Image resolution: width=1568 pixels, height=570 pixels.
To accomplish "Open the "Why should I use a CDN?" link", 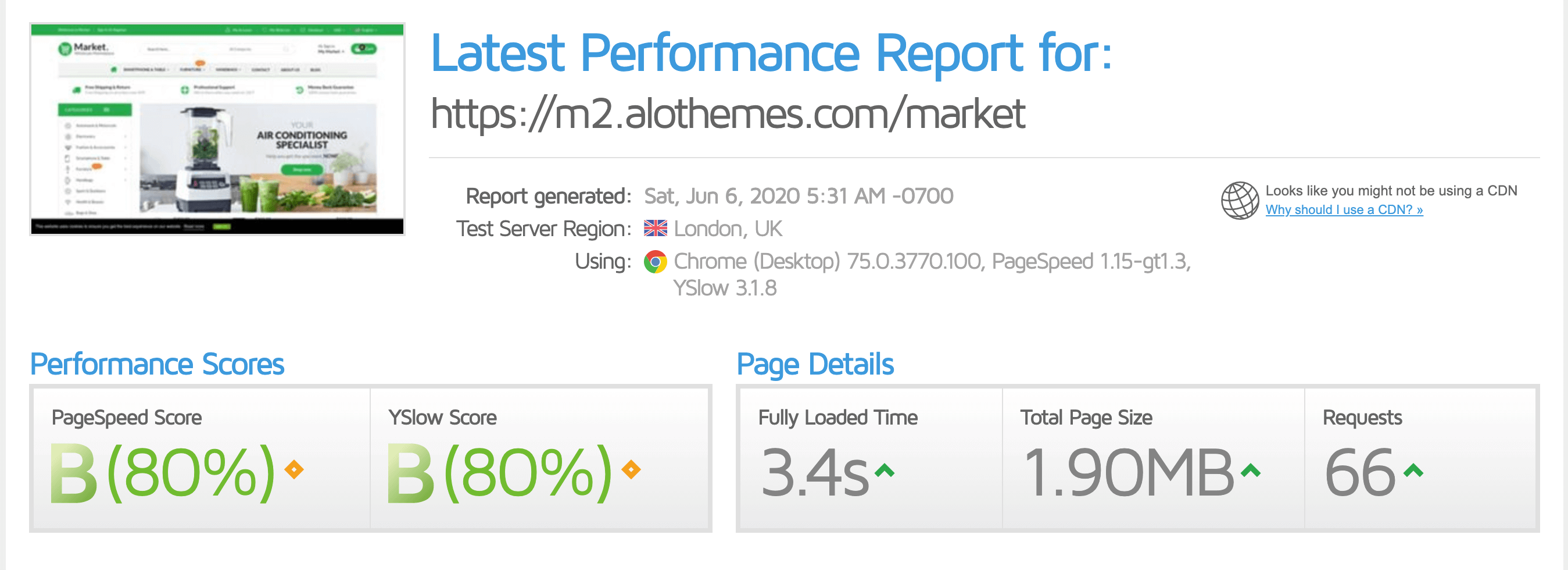I will click(x=1344, y=210).
